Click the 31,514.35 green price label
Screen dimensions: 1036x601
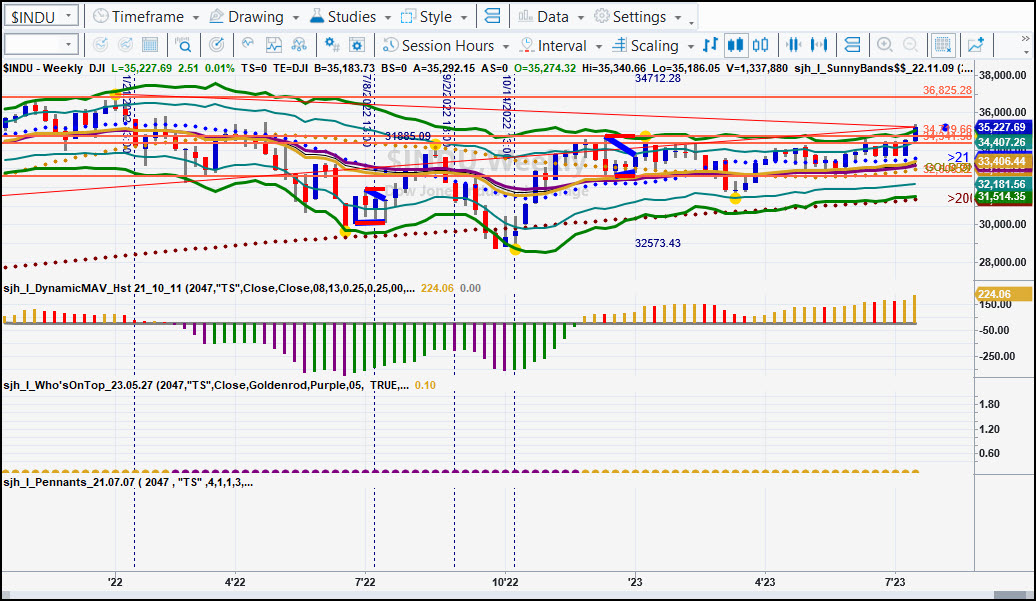click(1002, 196)
